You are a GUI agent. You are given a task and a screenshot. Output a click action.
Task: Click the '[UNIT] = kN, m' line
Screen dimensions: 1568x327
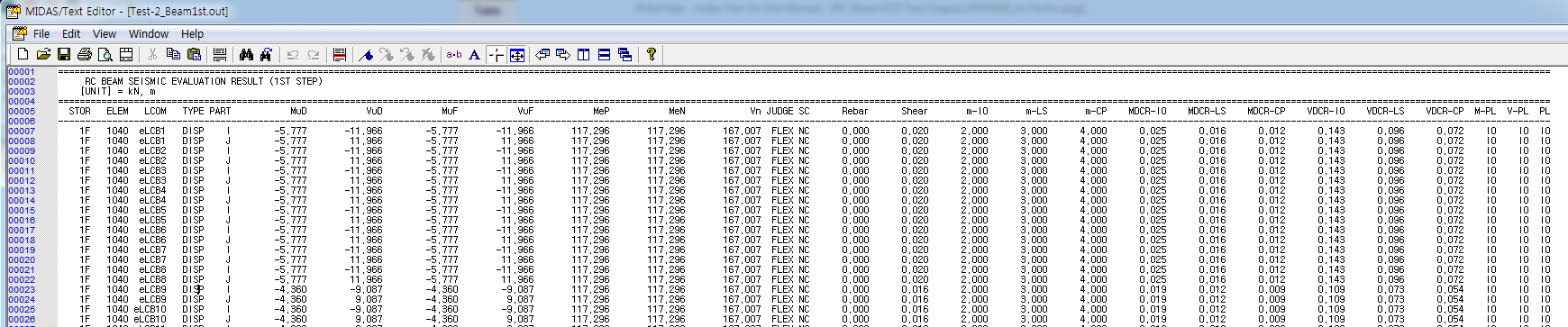[x=118, y=91]
